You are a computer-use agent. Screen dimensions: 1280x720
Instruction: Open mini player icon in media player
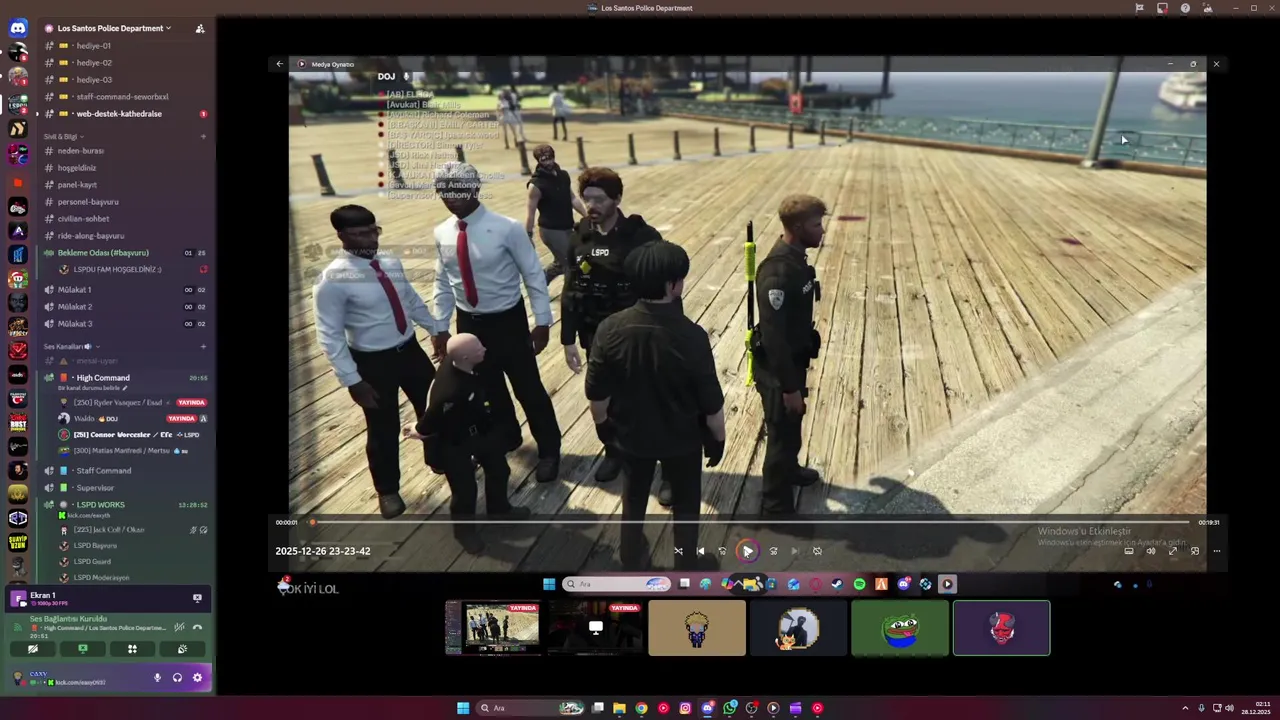[x=1195, y=551]
